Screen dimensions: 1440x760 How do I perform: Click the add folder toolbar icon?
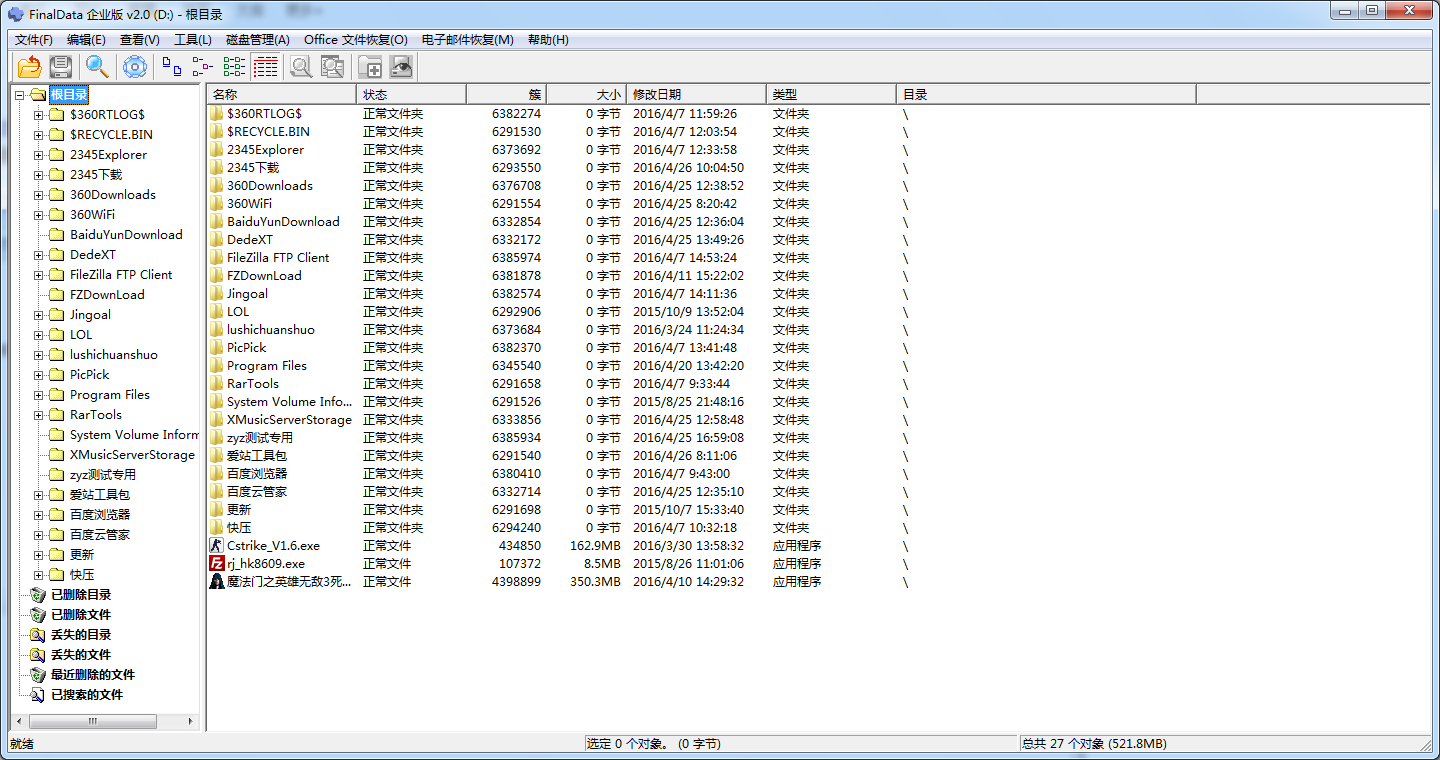click(370, 66)
